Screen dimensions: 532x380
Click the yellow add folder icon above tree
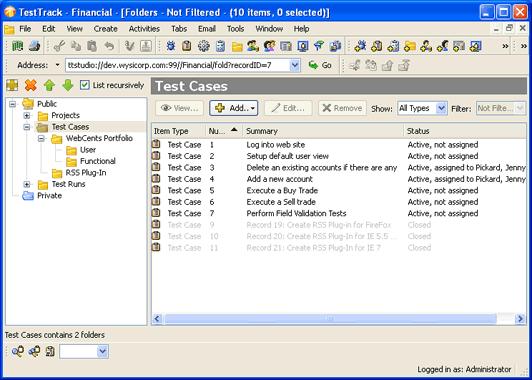pos(12,86)
